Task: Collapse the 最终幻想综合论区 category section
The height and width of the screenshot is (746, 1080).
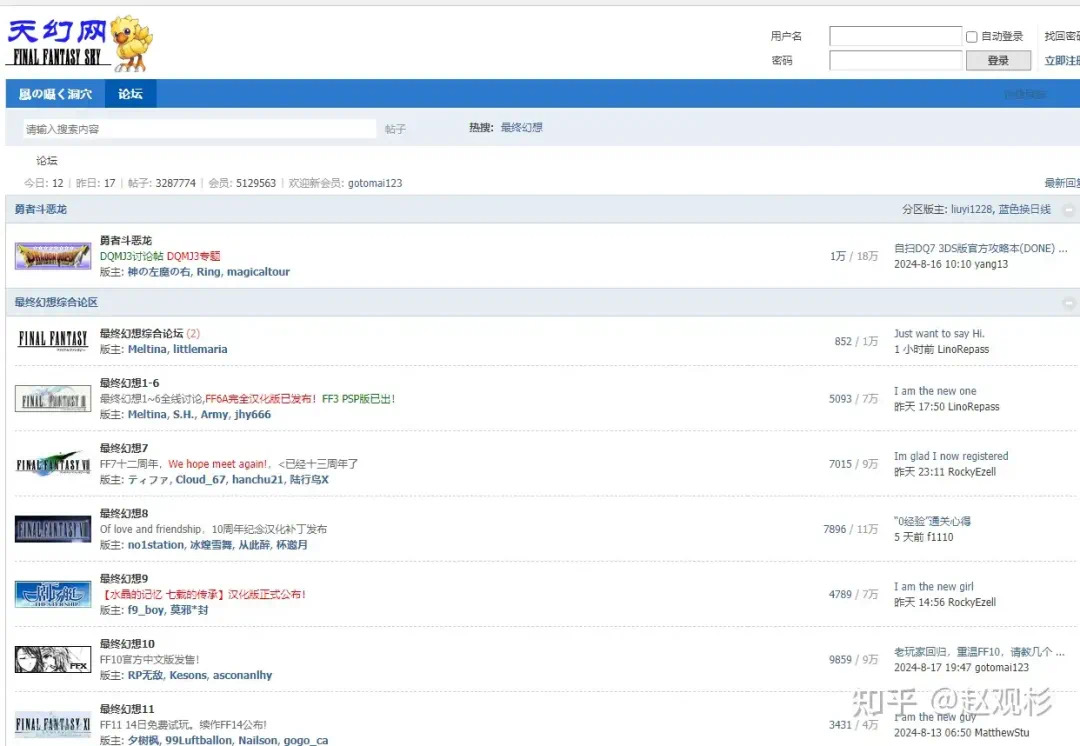Action: (1068, 302)
